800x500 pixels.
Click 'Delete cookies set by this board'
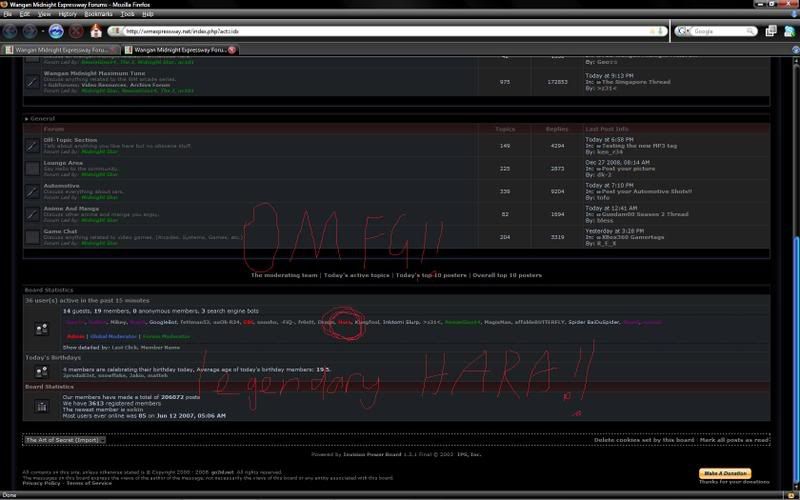pos(644,440)
